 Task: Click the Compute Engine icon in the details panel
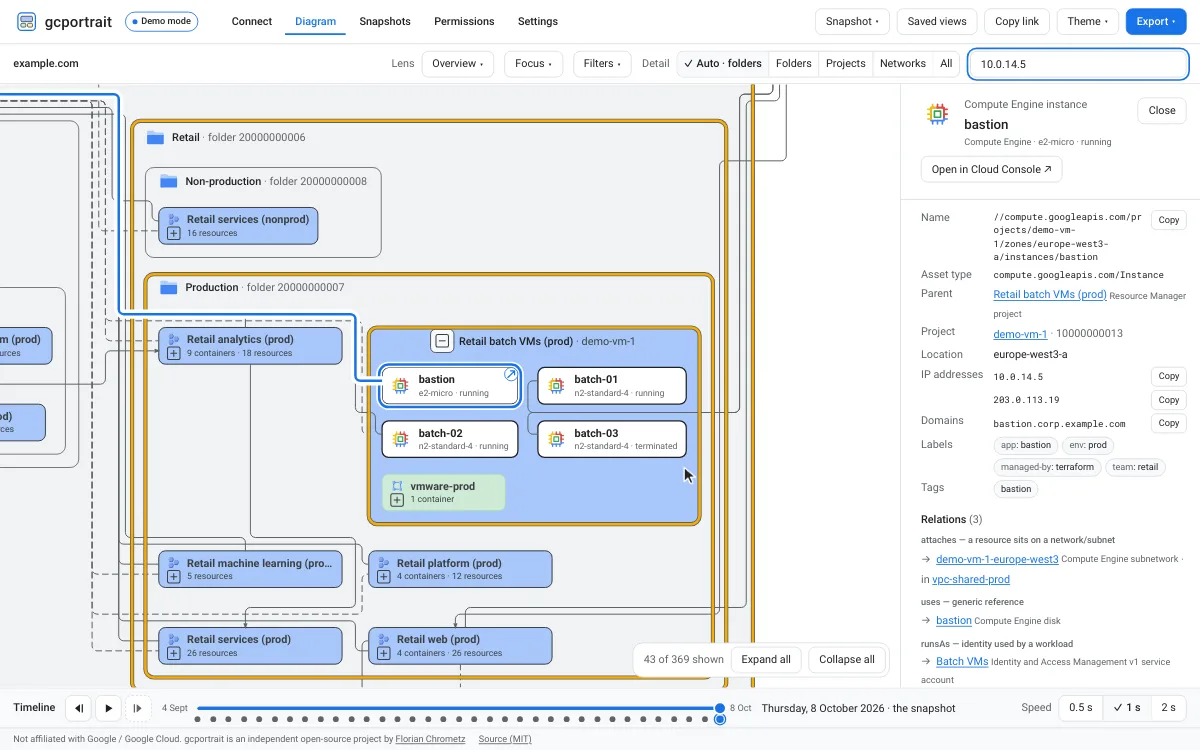[937, 113]
